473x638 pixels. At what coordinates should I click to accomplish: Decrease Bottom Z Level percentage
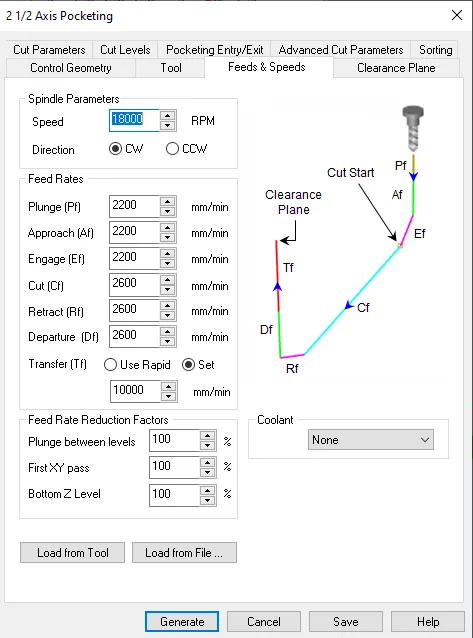click(208, 501)
